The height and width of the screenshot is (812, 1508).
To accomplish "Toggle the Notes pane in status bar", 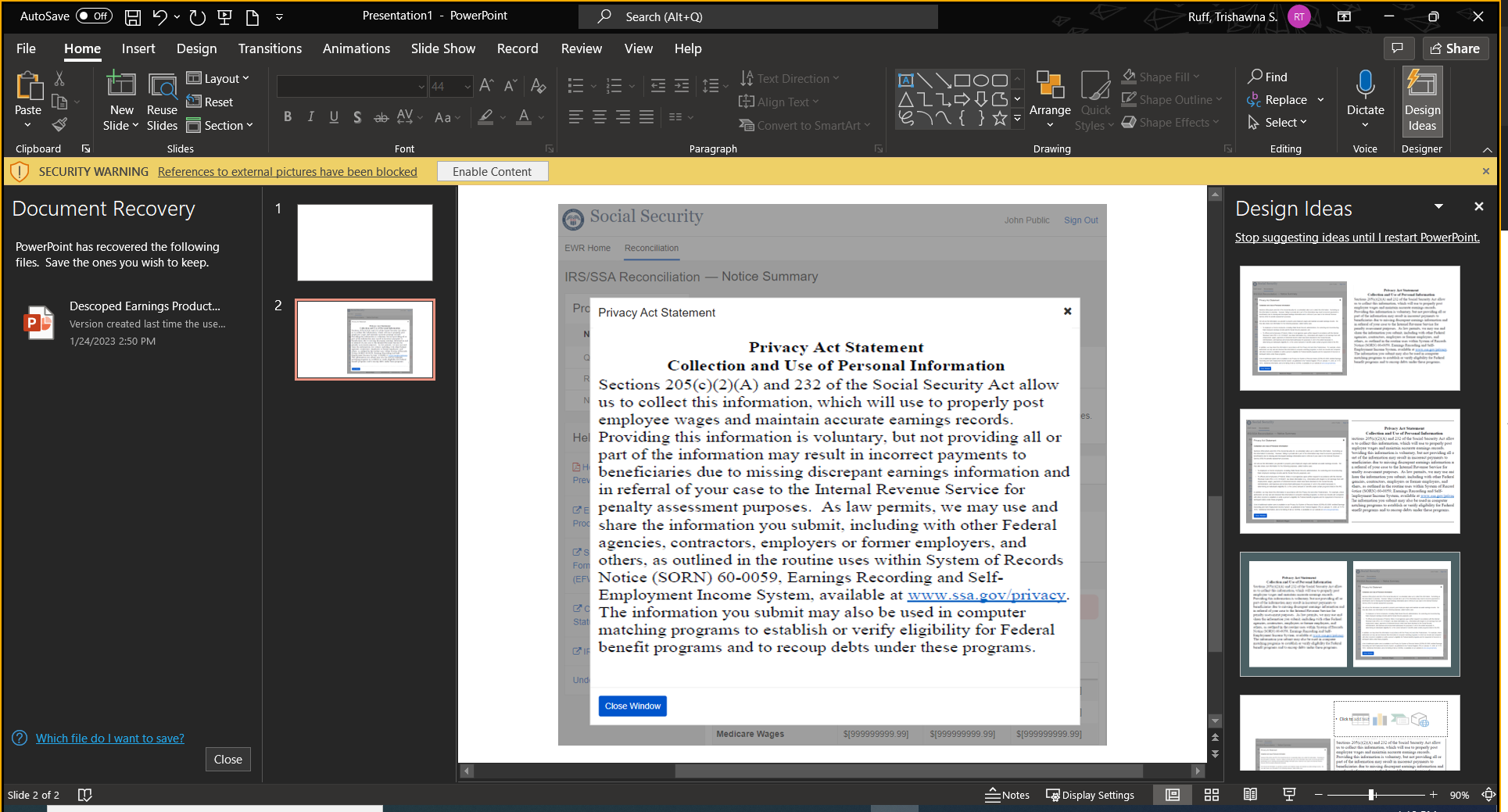I will 1008,795.
